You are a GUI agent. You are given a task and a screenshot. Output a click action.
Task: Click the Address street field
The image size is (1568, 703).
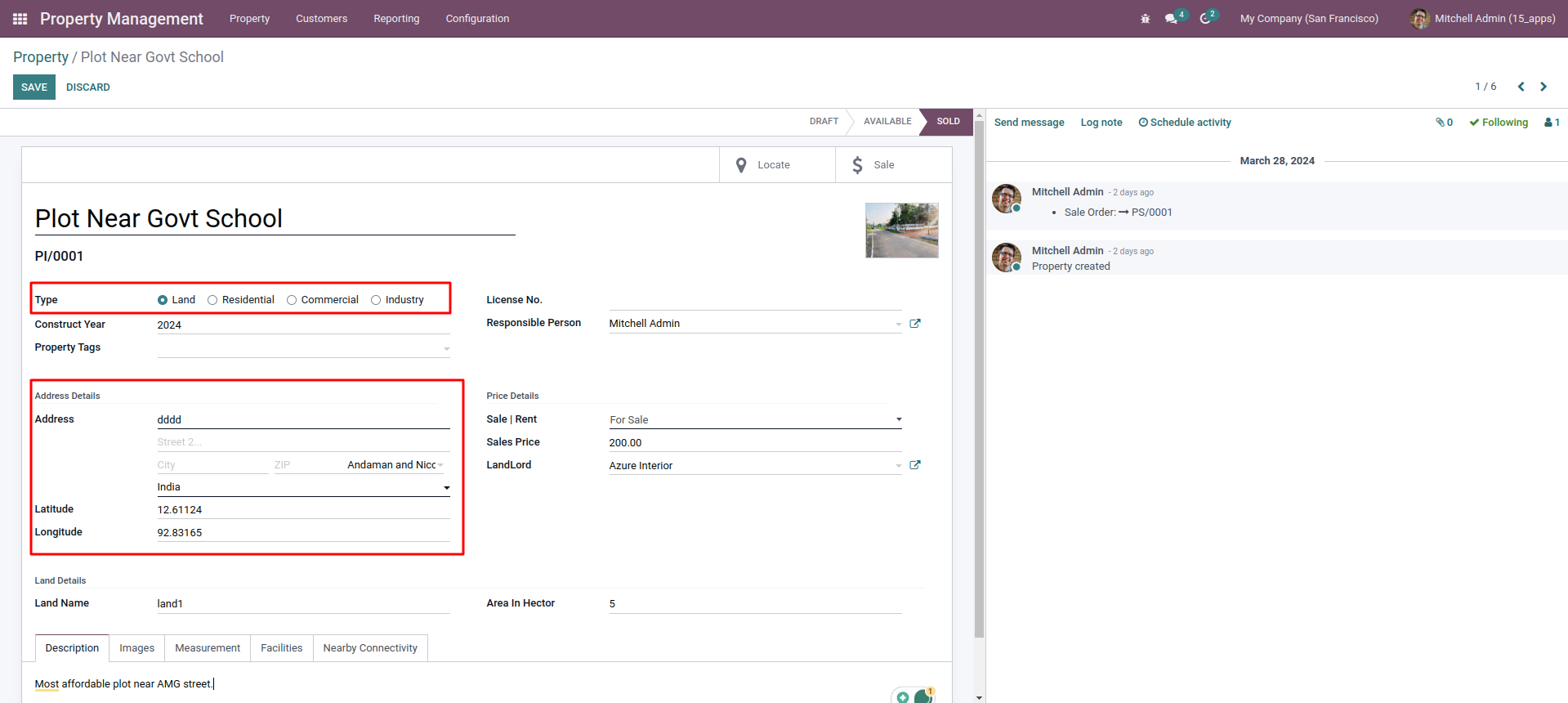tap(304, 420)
